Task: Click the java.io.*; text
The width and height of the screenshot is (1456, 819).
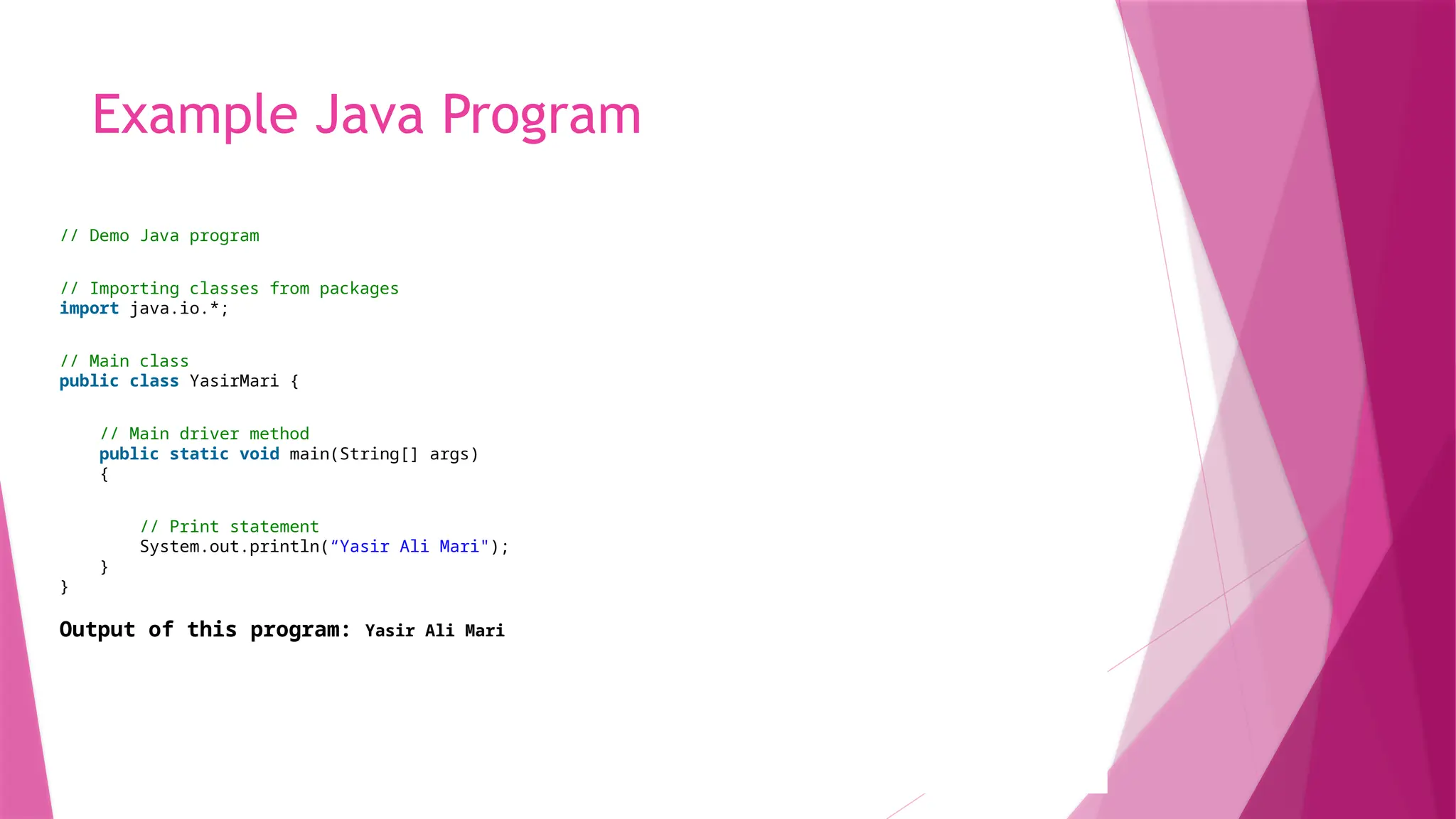Action: tap(179, 309)
